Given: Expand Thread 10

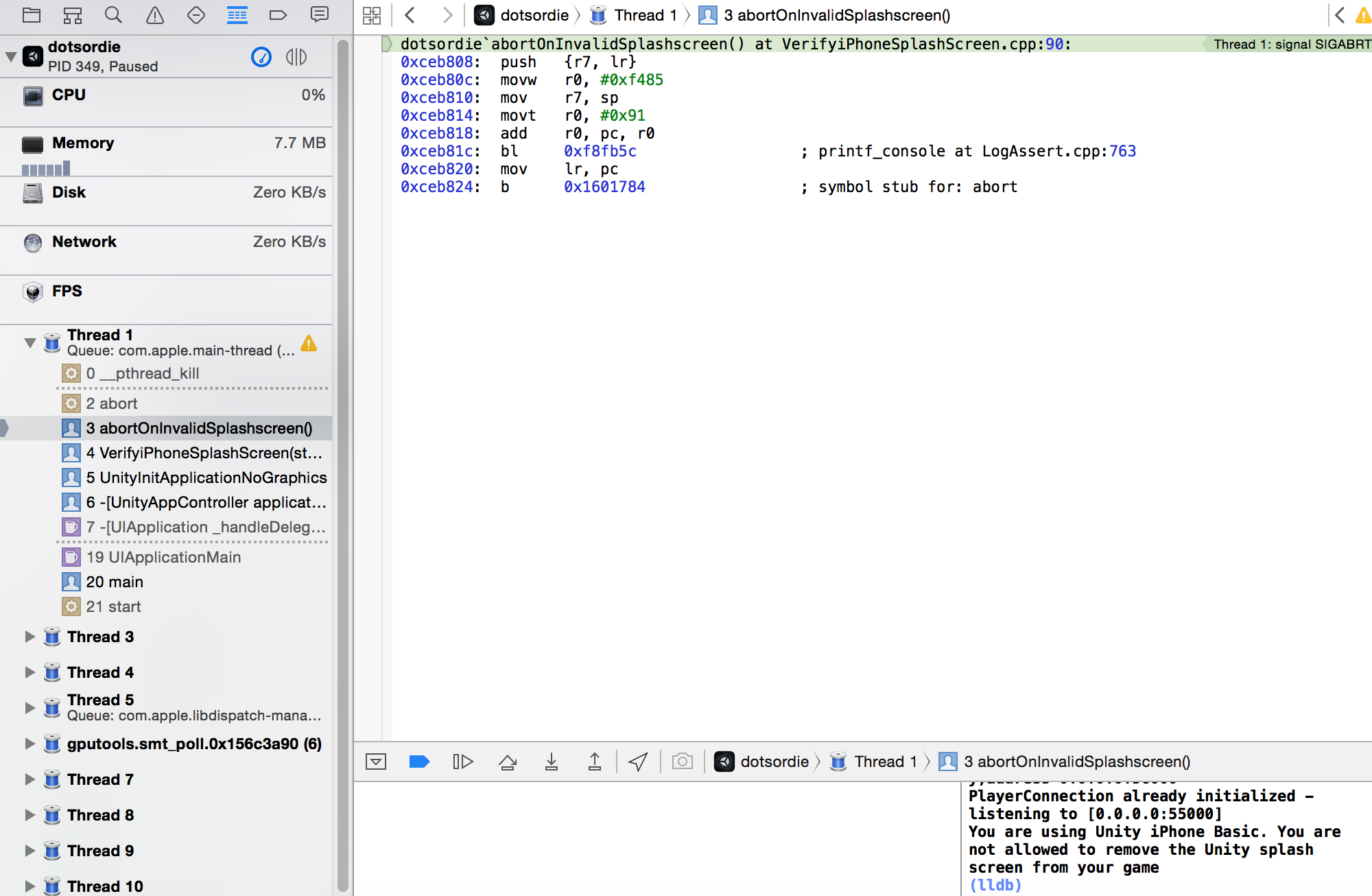Looking at the screenshot, I should pyautogui.click(x=29, y=886).
